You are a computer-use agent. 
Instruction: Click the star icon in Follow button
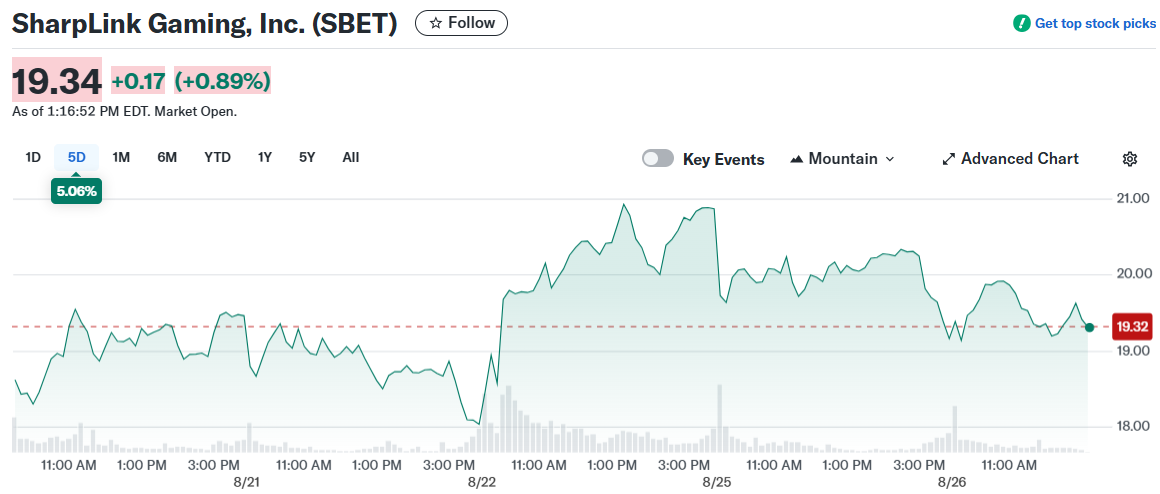coord(435,23)
